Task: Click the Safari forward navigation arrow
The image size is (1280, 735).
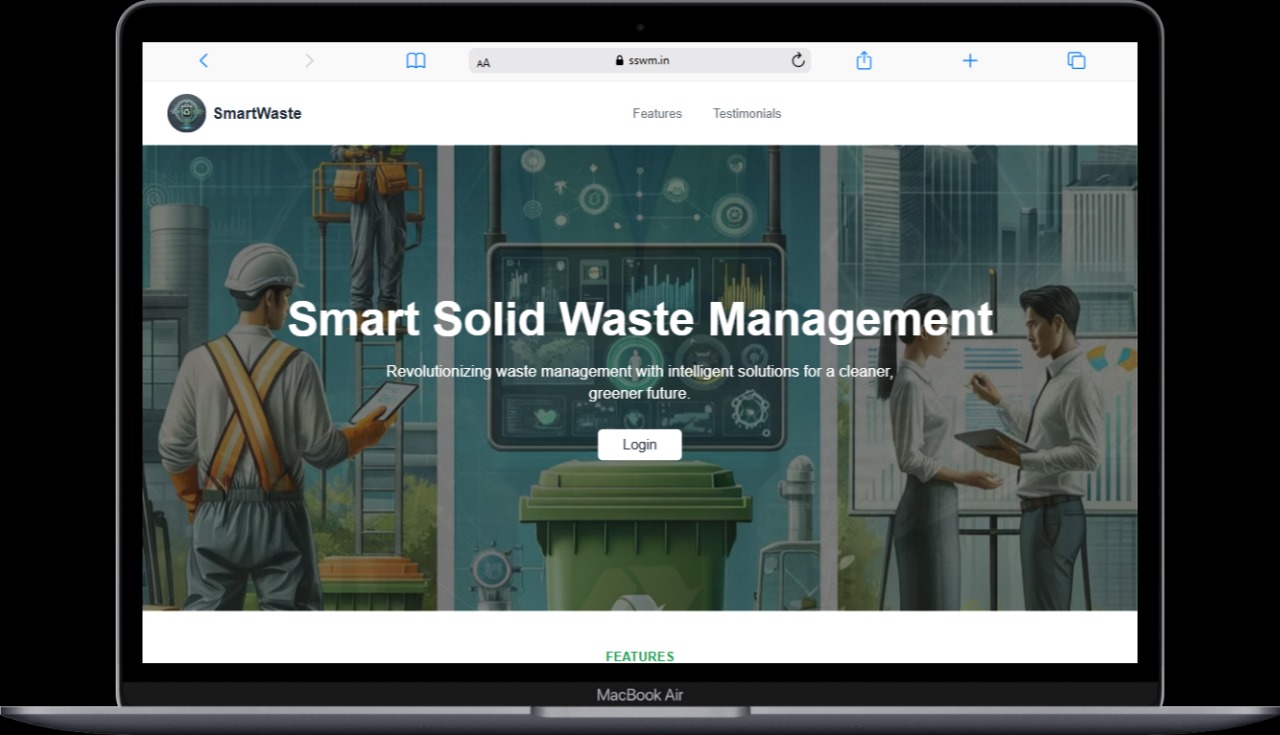Action: 310,60
